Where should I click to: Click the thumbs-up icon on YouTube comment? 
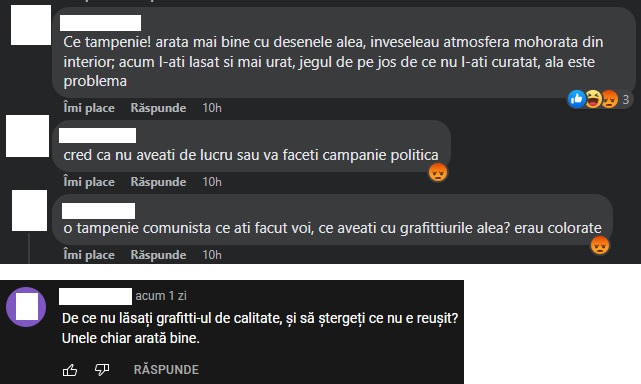(x=70, y=370)
